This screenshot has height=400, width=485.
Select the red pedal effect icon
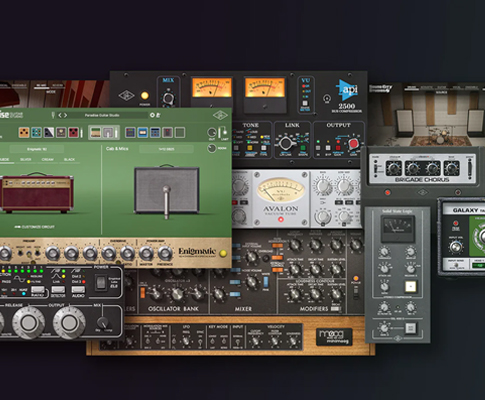point(73,132)
